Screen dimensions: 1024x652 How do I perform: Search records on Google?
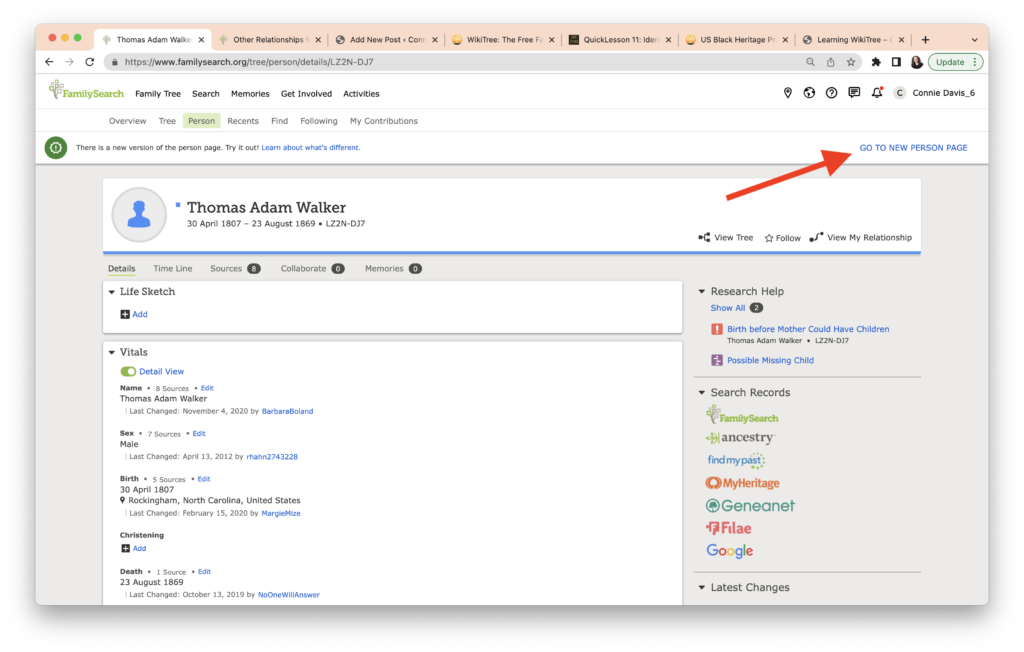click(x=729, y=551)
